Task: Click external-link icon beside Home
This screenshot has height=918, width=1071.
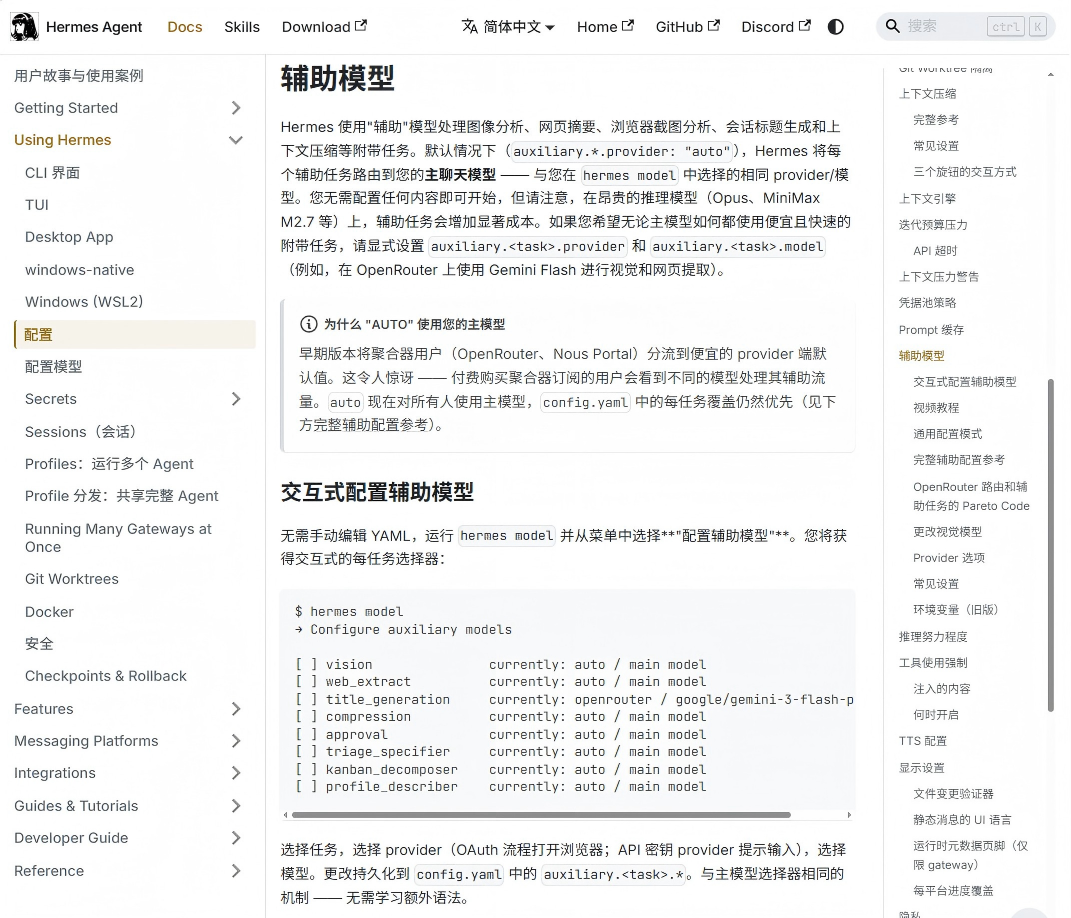Action: [628, 25]
